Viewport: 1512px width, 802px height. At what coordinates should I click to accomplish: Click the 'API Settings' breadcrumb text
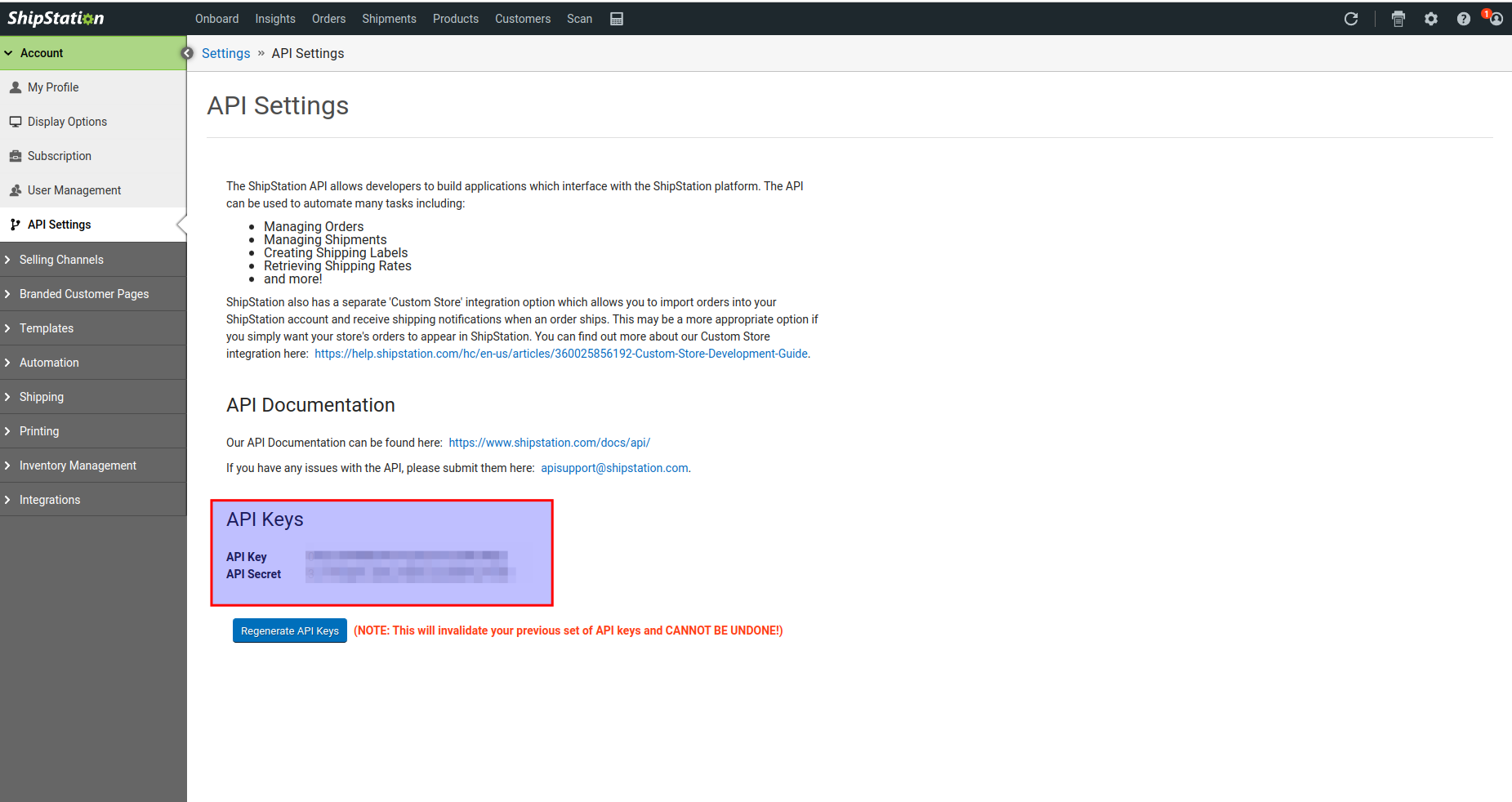(308, 53)
